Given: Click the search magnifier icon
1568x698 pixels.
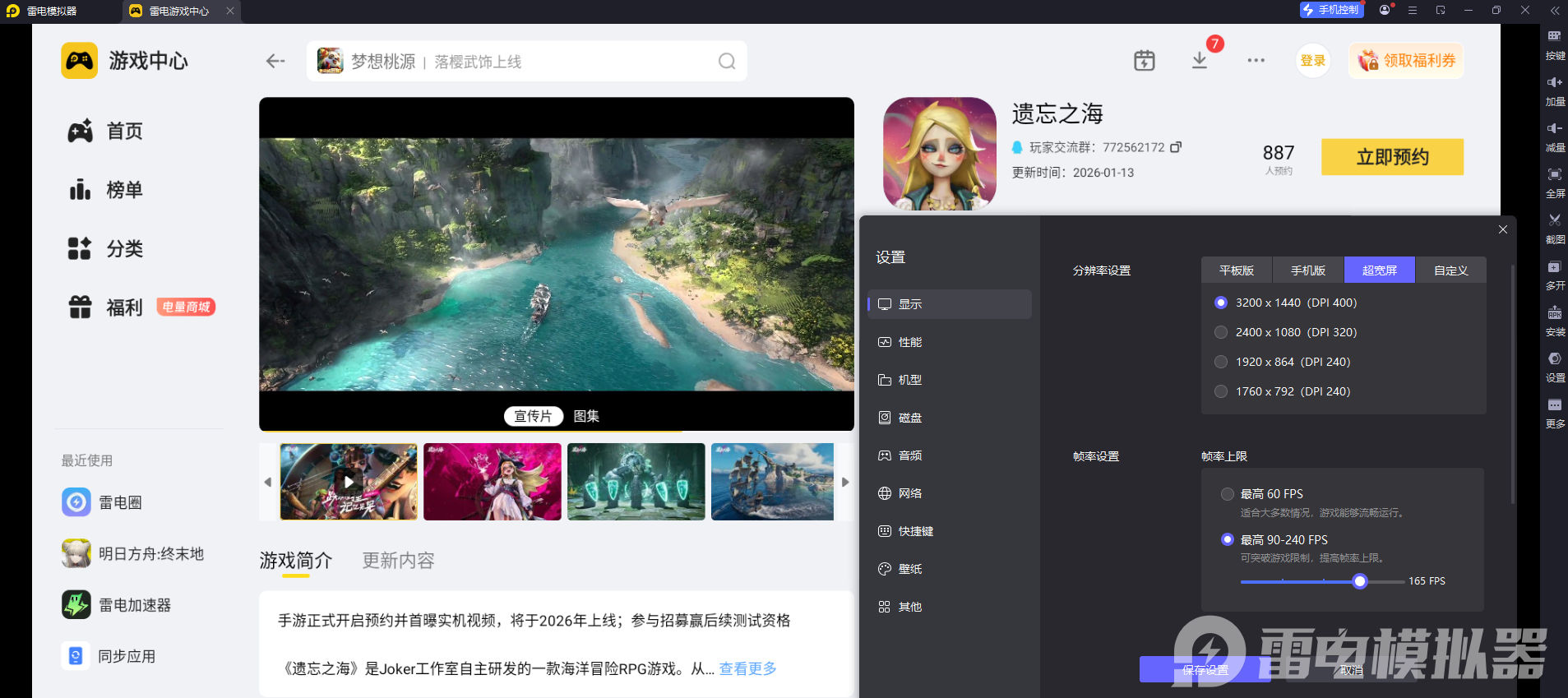Looking at the screenshot, I should coord(727,62).
